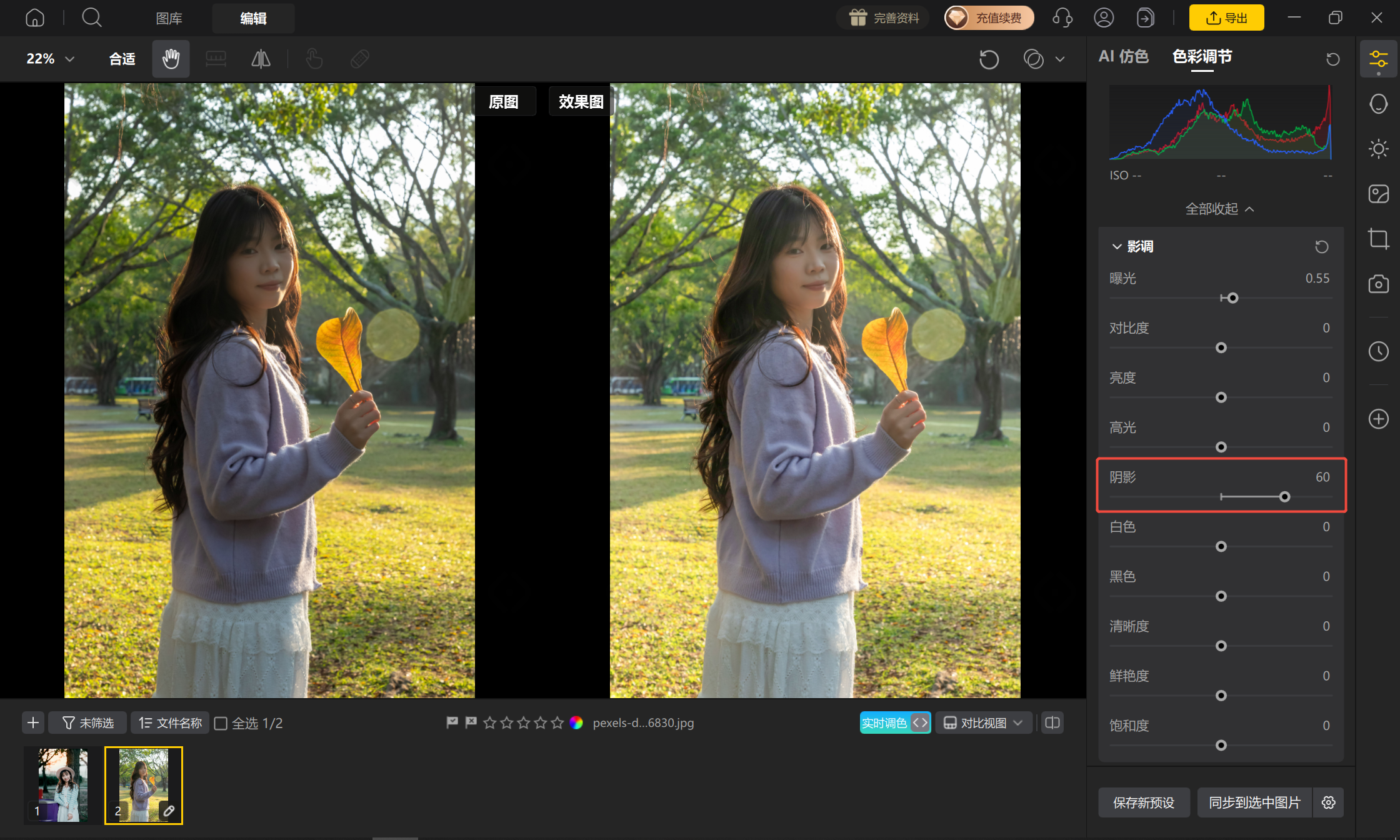Select the hand pan tool
The height and width of the screenshot is (840, 1400).
(171, 59)
